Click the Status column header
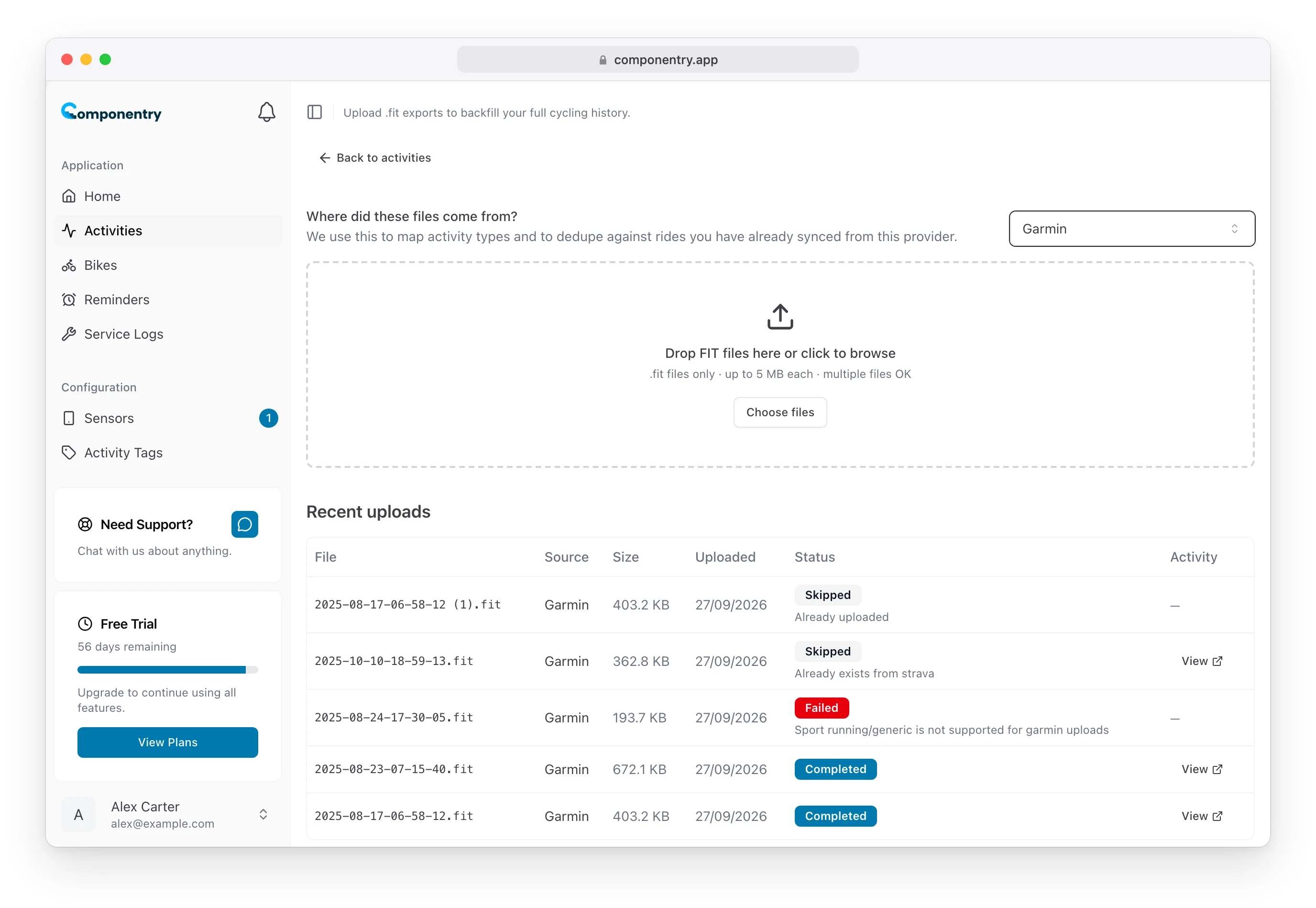Viewport: 1316px width, 908px height. coord(814,557)
